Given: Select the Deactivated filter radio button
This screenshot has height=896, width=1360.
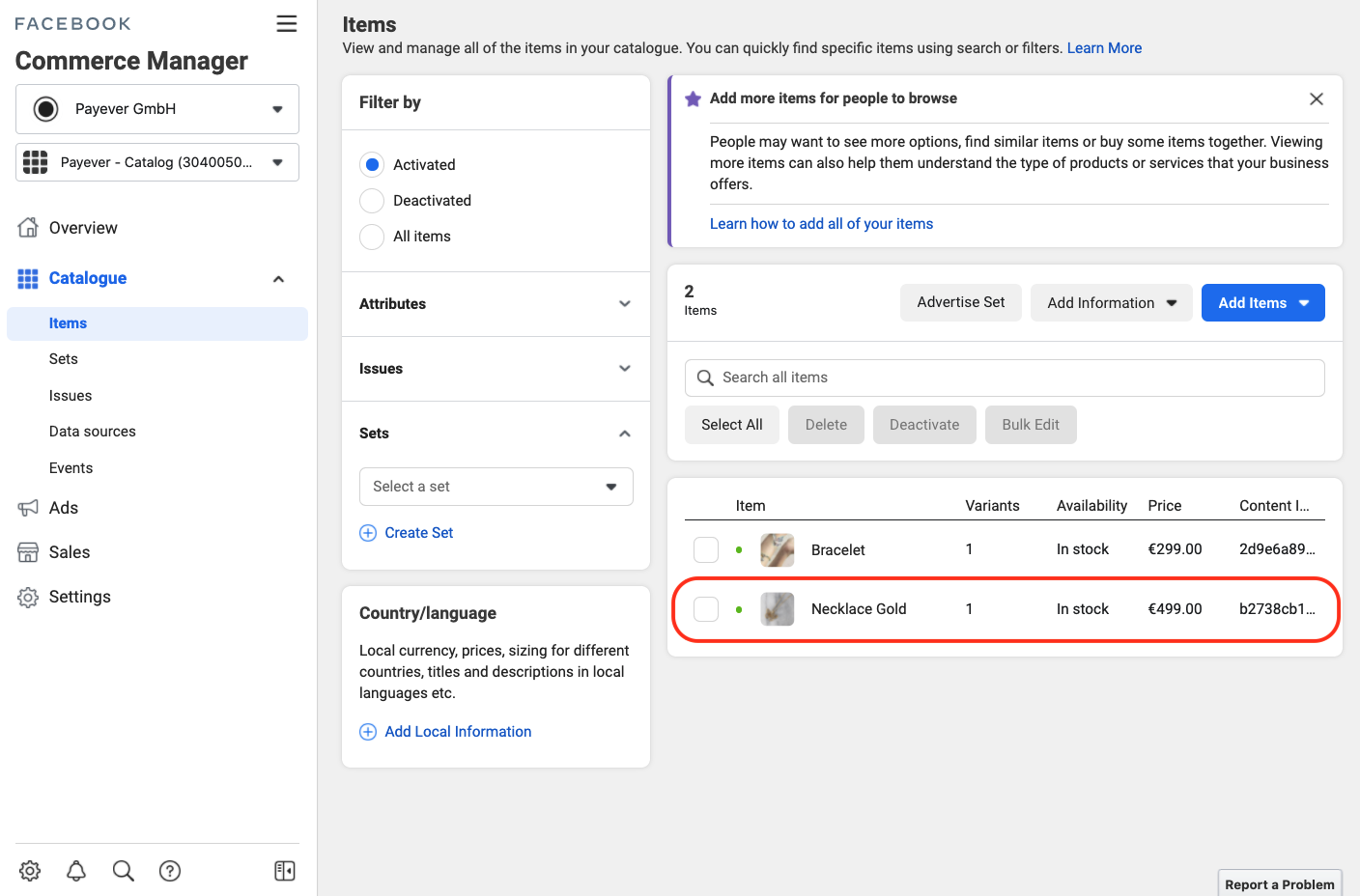Looking at the screenshot, I should (372, 201).
